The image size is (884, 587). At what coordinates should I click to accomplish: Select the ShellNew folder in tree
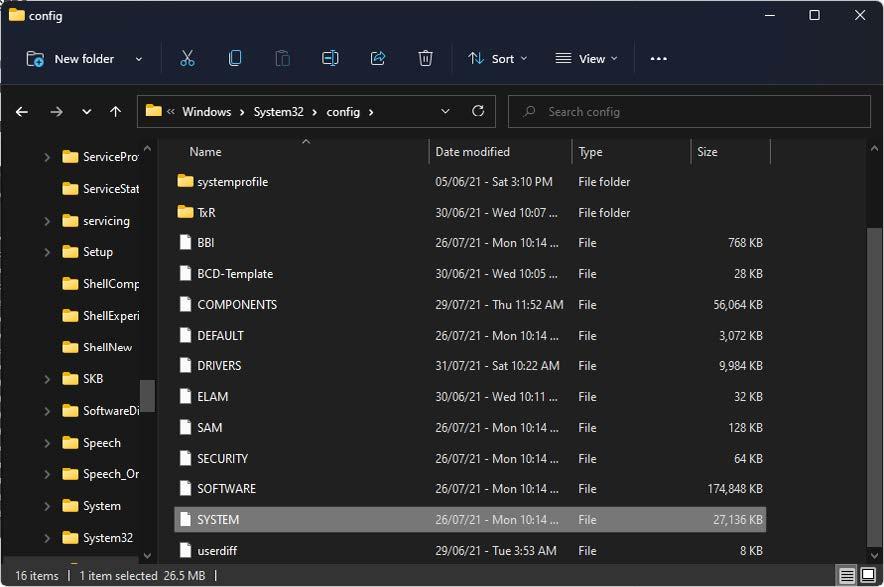click(97, 347)
